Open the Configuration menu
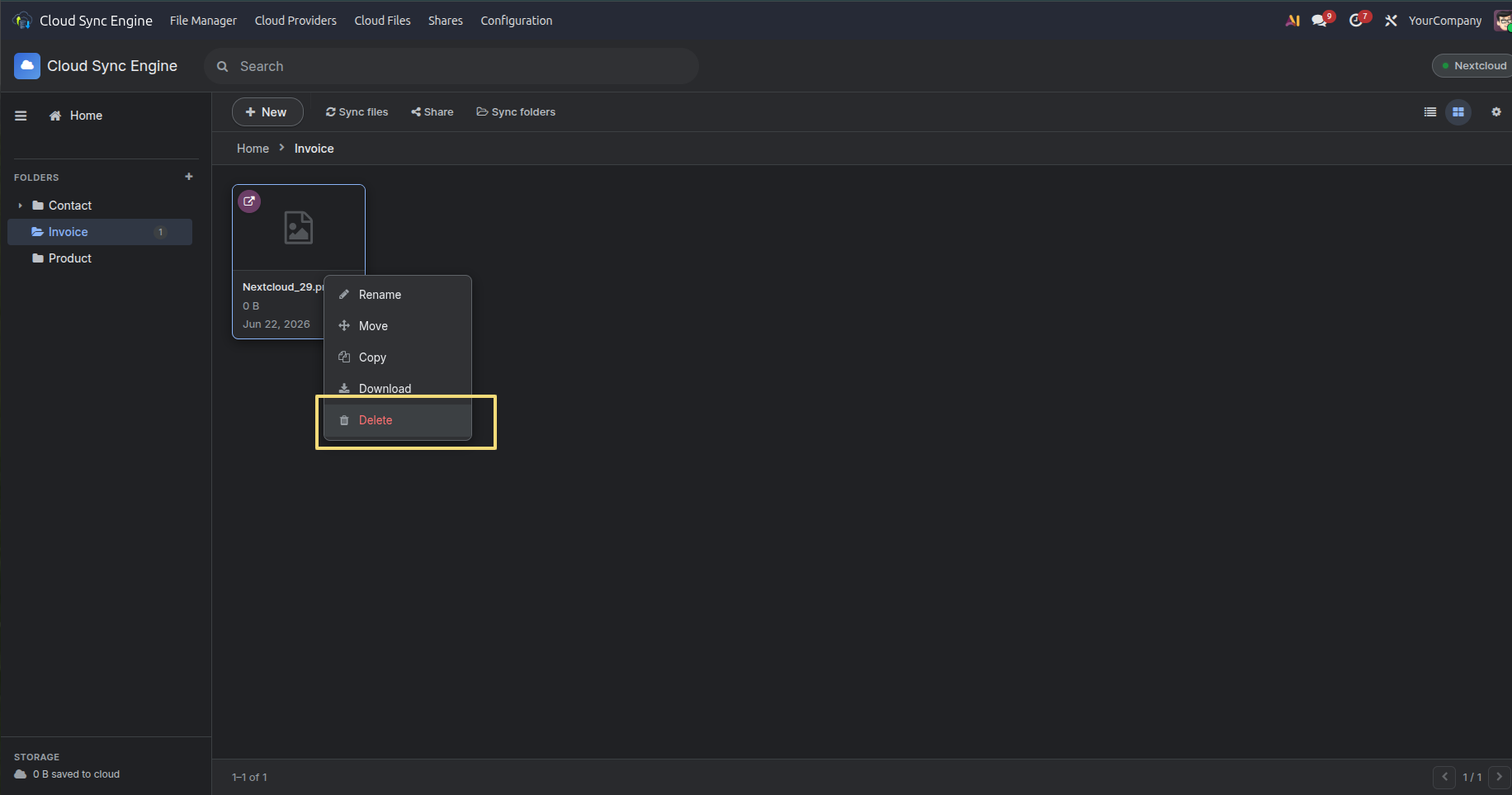 pos(517,21)
